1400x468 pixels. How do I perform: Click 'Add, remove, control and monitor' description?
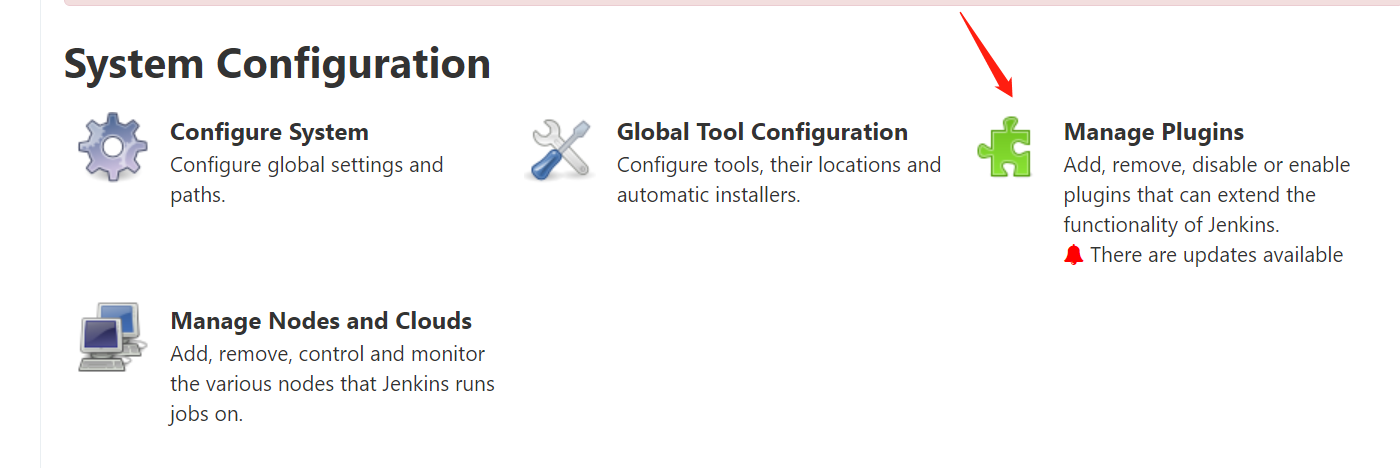click(x=327, y=354)
